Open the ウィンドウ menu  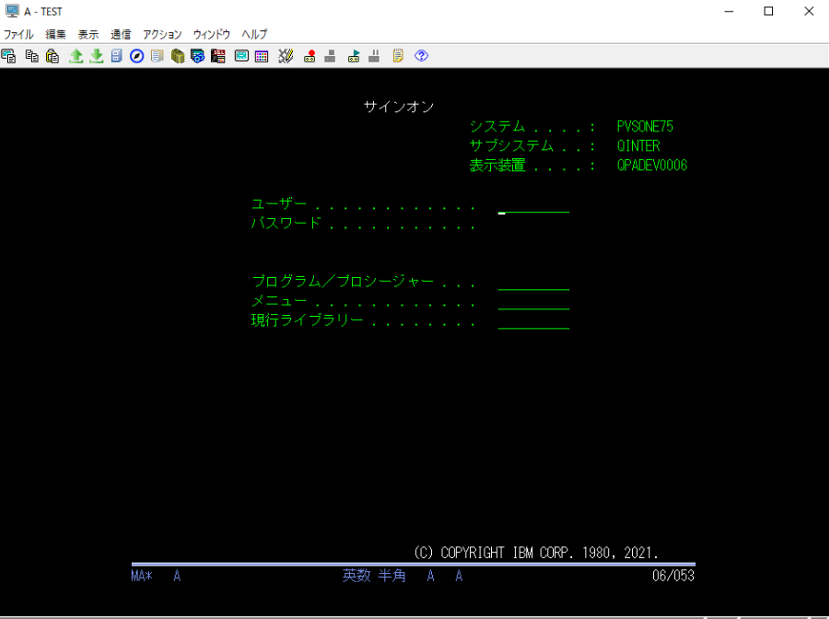click(x=211, y=34)
